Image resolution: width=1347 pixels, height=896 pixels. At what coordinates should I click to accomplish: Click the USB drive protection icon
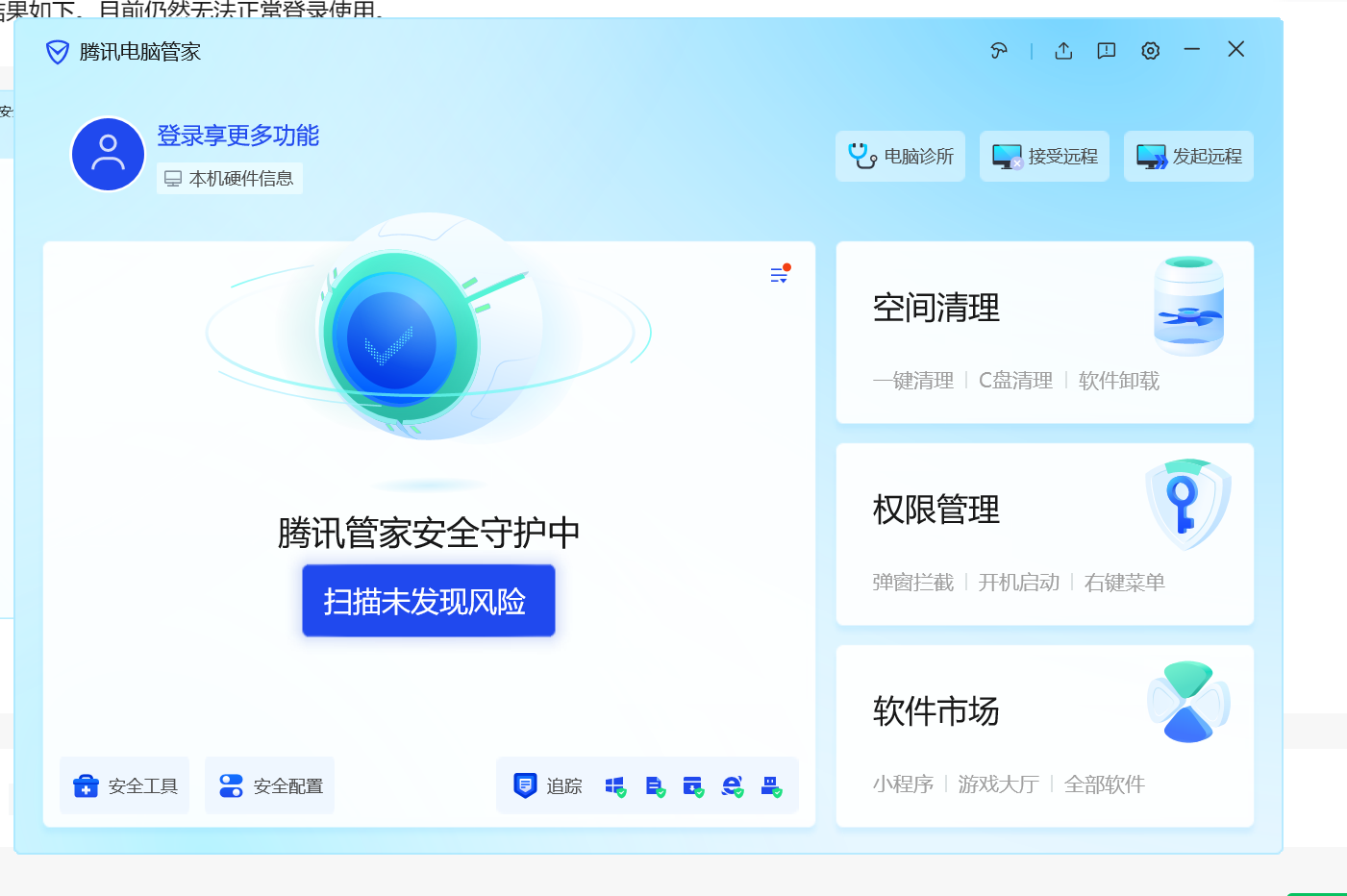771,786
